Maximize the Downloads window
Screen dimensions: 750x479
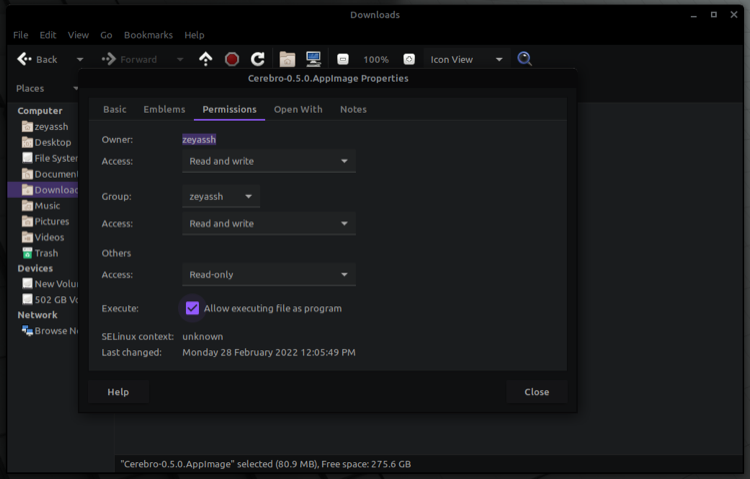[714, 15]
